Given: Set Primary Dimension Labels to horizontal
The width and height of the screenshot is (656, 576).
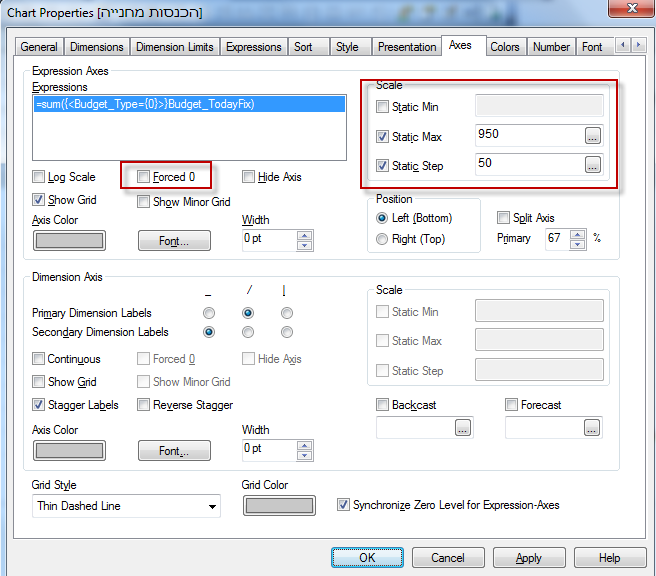Looking at the screenshot, I should pos(209,313).
